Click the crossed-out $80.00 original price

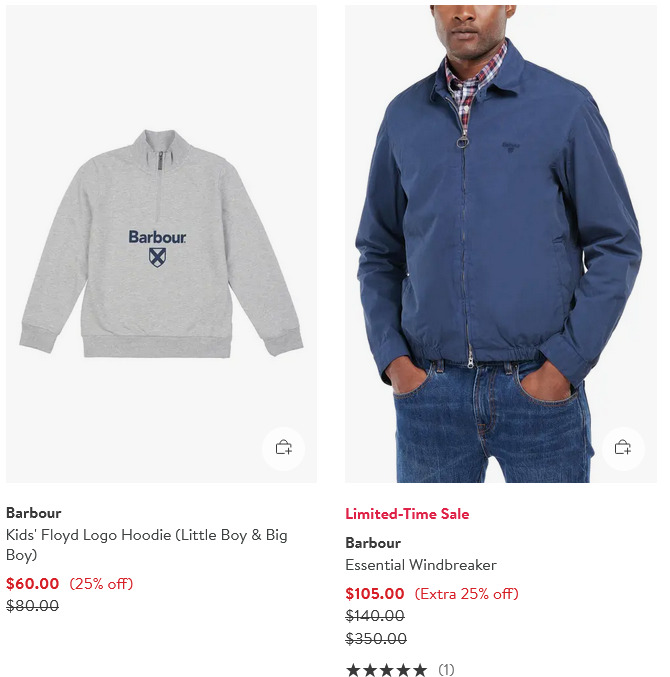click(32, 605)
